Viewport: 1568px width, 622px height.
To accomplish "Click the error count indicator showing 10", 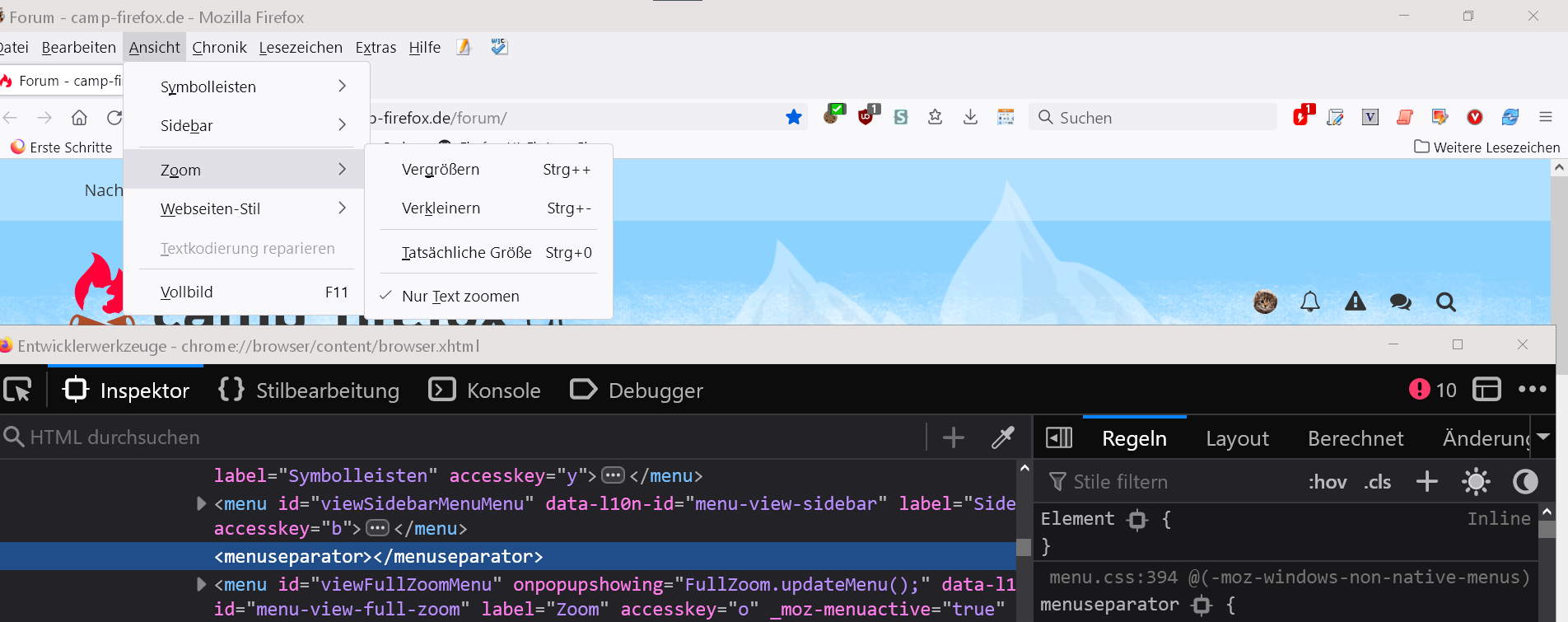I will [1433, 390].
